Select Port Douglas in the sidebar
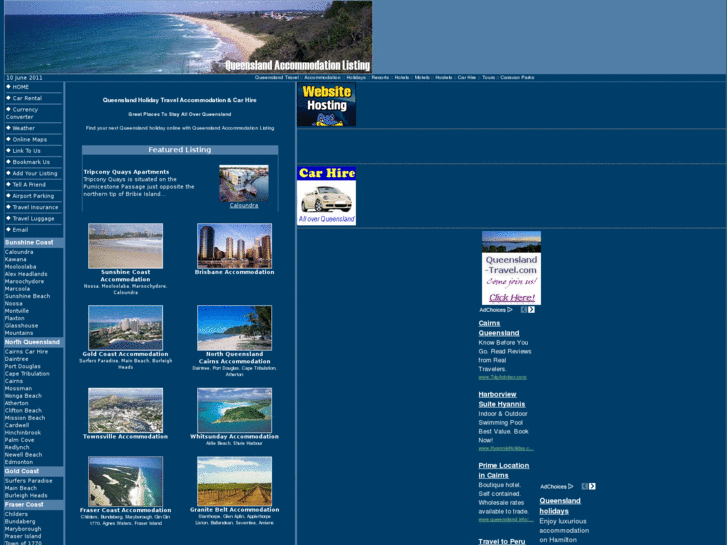727x545 pixels. 23,366
